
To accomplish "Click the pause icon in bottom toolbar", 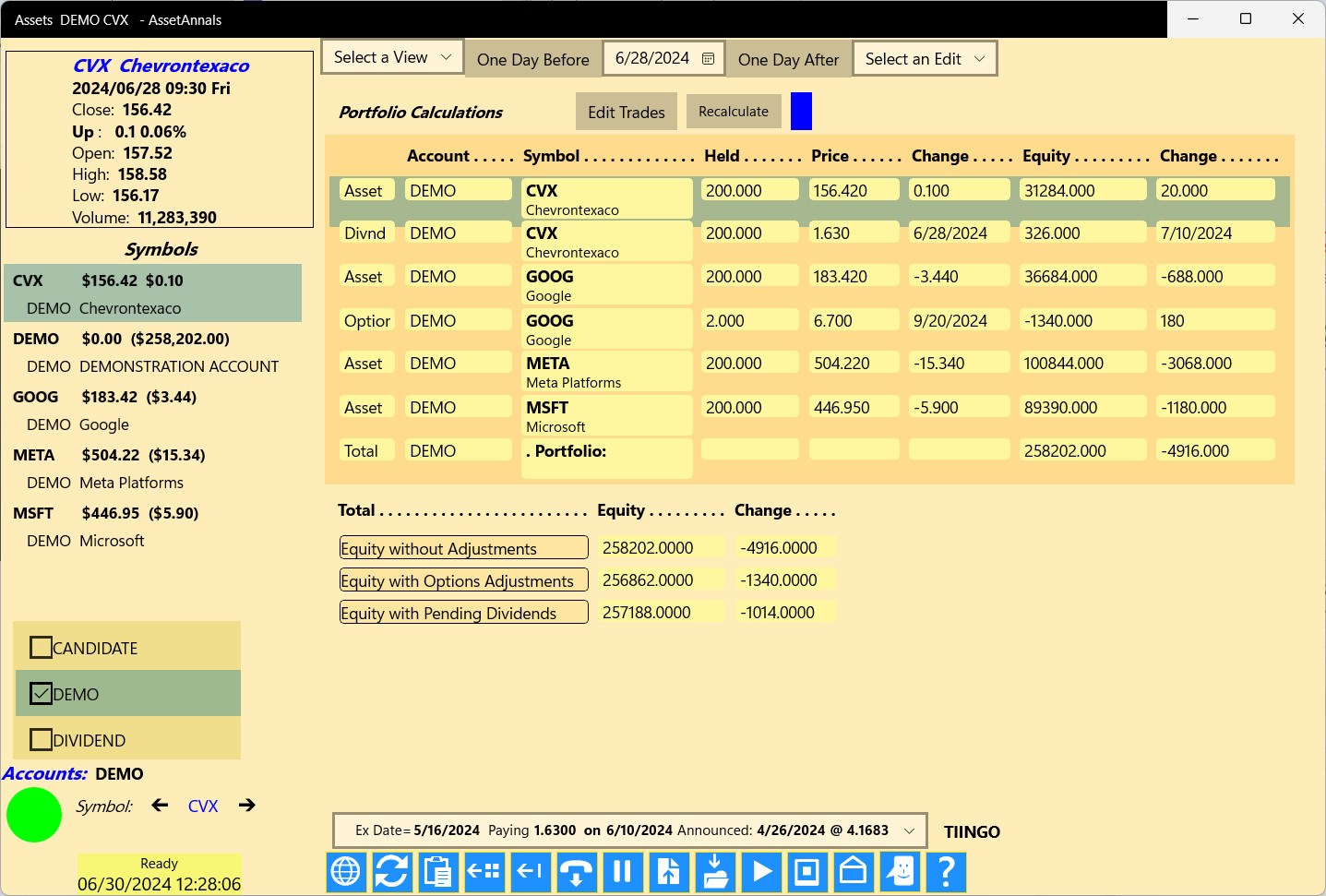I will (x=623, y=871).
